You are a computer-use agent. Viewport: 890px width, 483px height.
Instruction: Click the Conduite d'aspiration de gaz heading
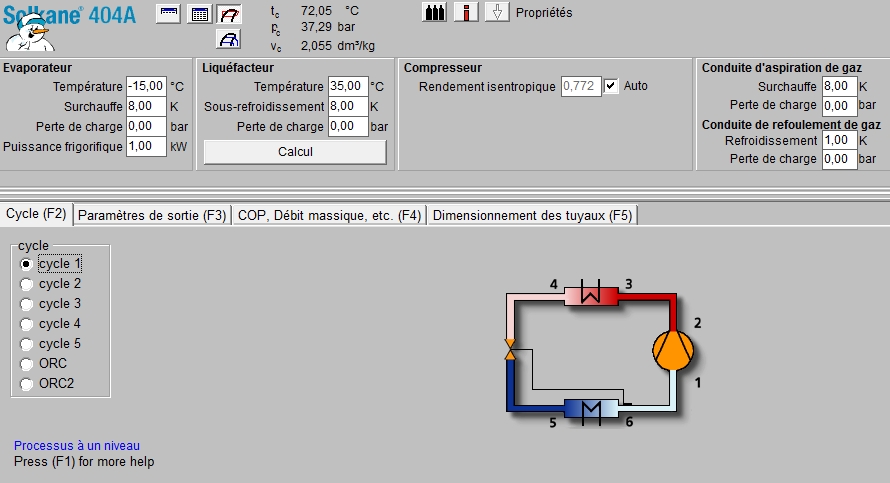click(x=782, y=68)
